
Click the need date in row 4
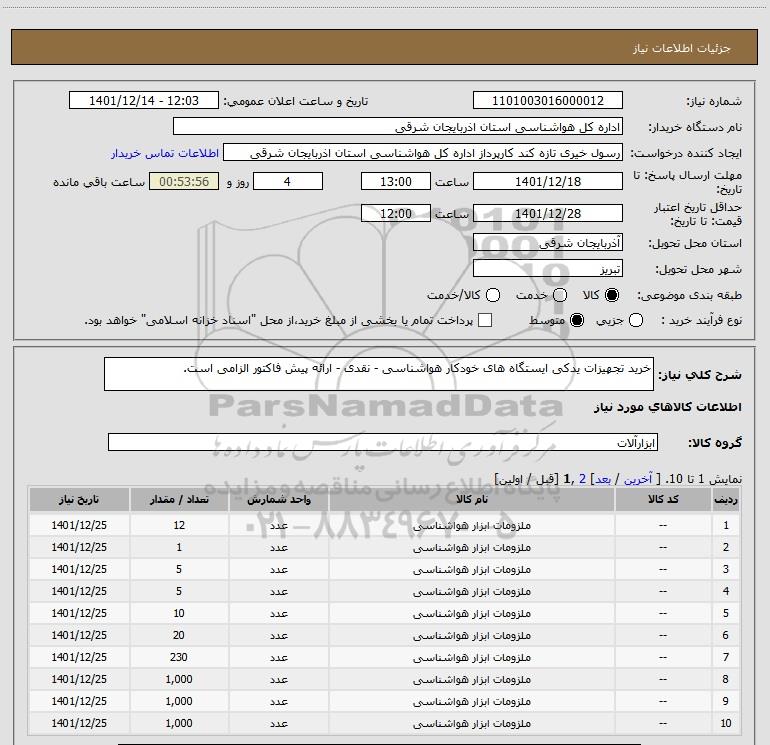(x=79, y=591)
